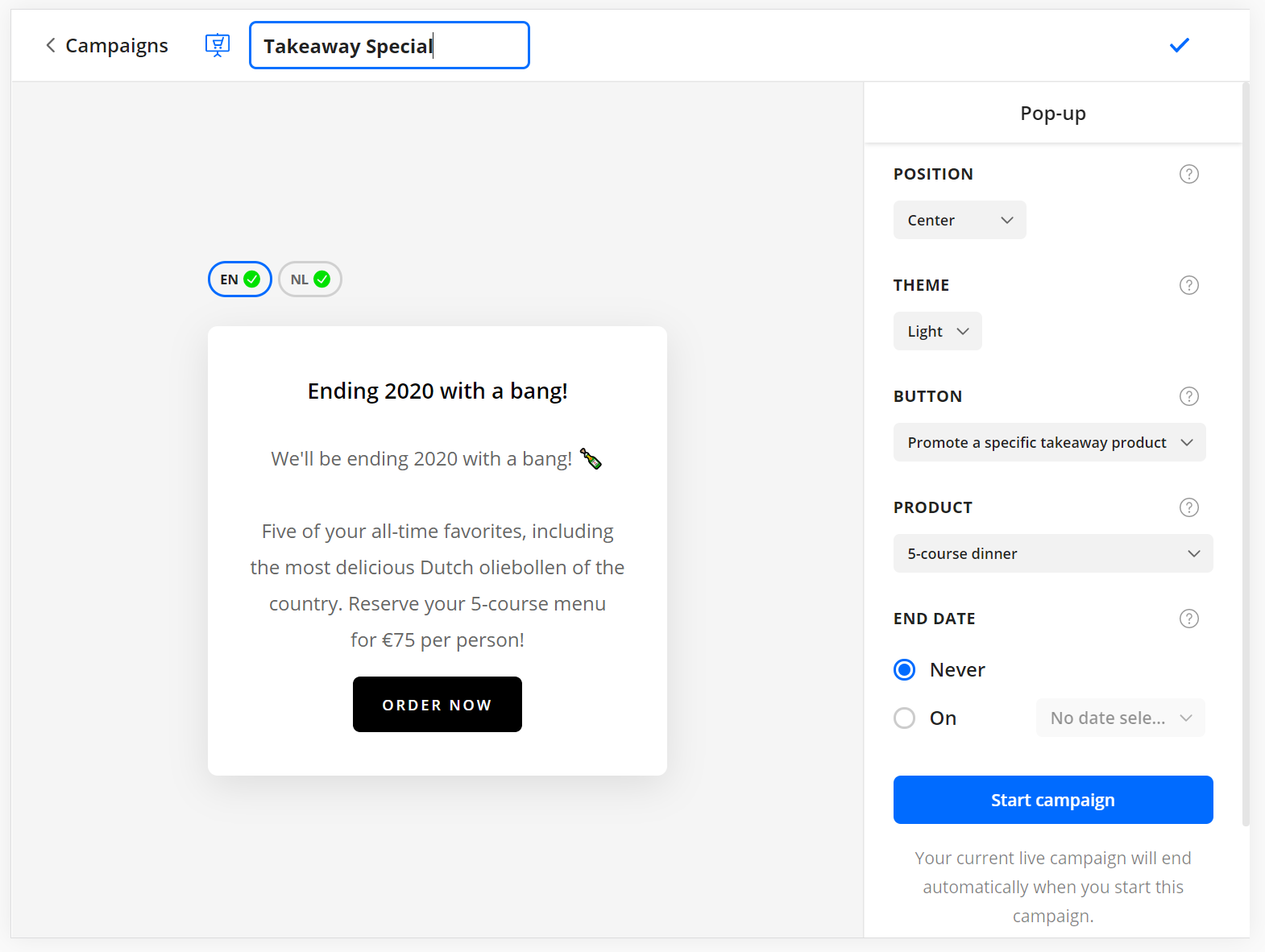Viewport: 1265px width, 952px height.
Task: Open the Position help icon
Action: click(x=1188, y=174)
